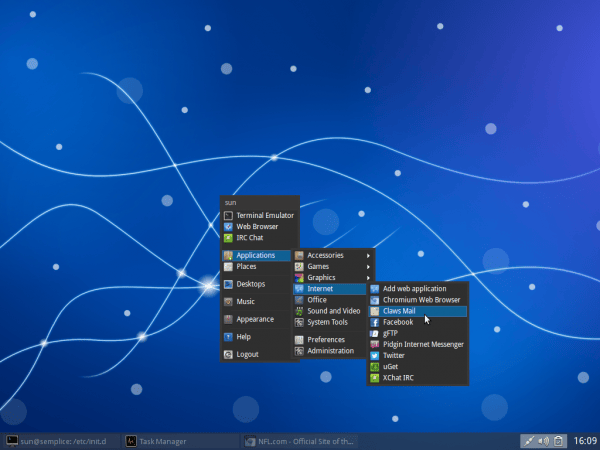
Task: Click the volume icon in system tray
Action: pos(543,440)
